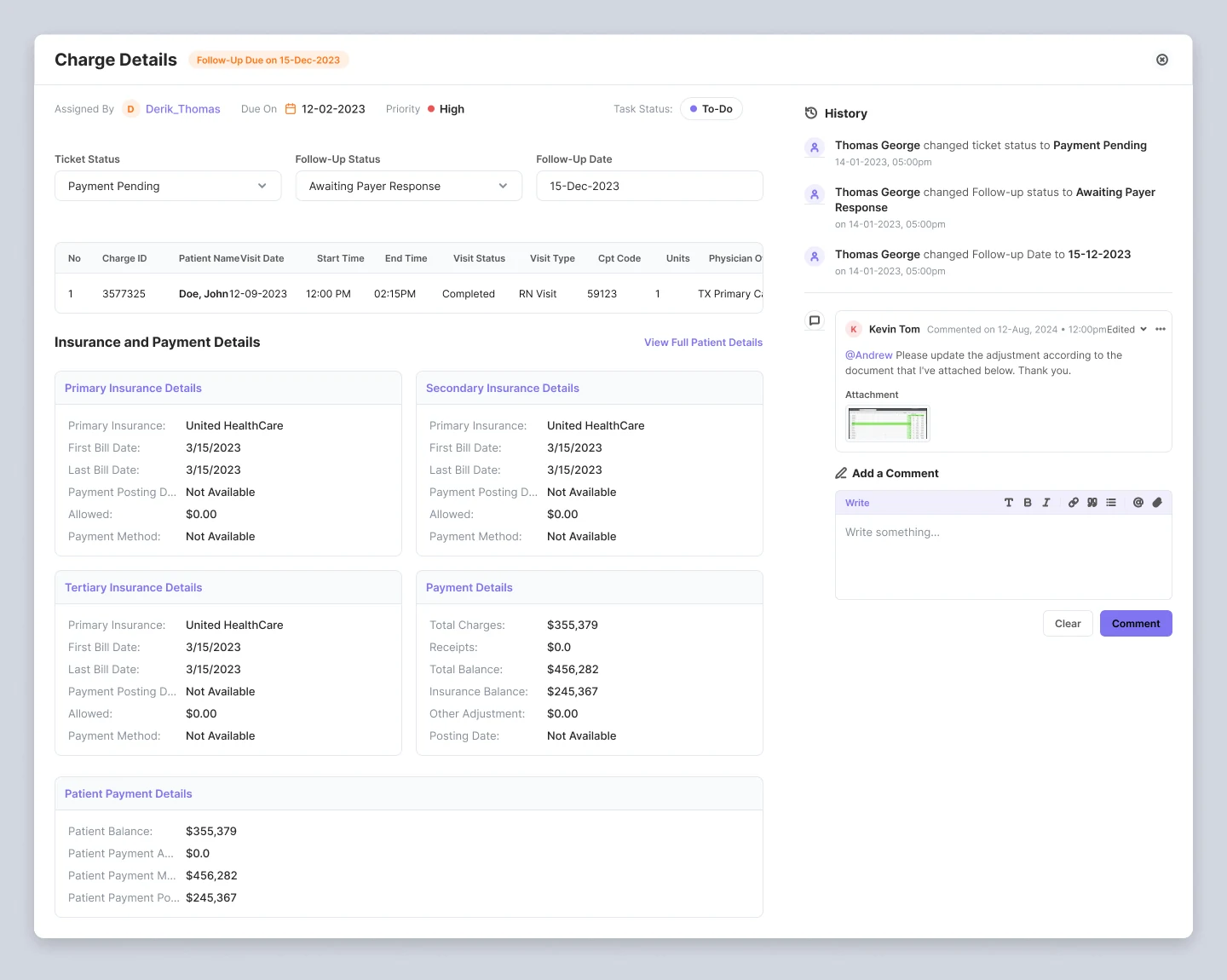
Task: Open the Ticket Status dropdown
Action: pos(168,186)
